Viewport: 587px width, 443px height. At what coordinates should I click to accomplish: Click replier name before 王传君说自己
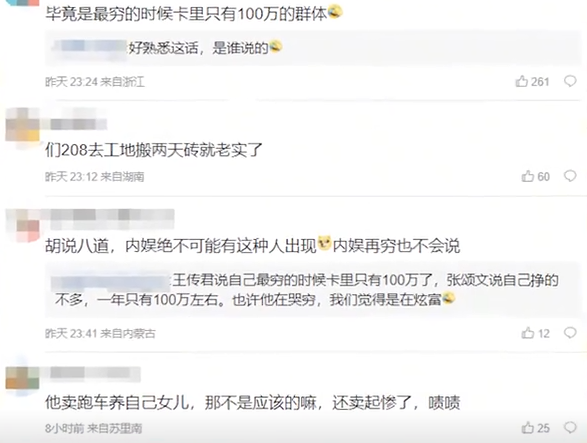(111, 281)
